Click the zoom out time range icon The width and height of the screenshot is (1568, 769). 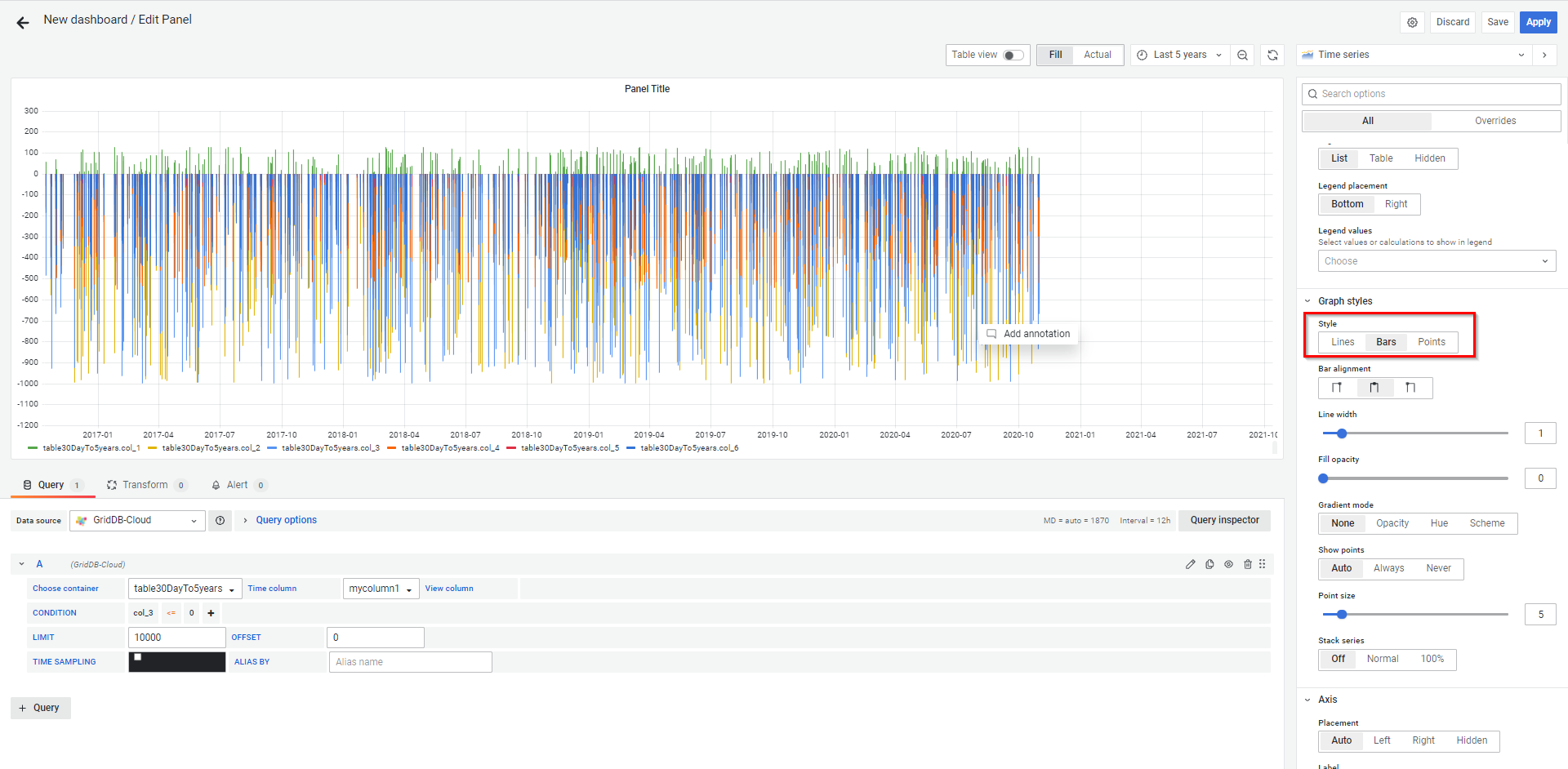coord(1242,56)
